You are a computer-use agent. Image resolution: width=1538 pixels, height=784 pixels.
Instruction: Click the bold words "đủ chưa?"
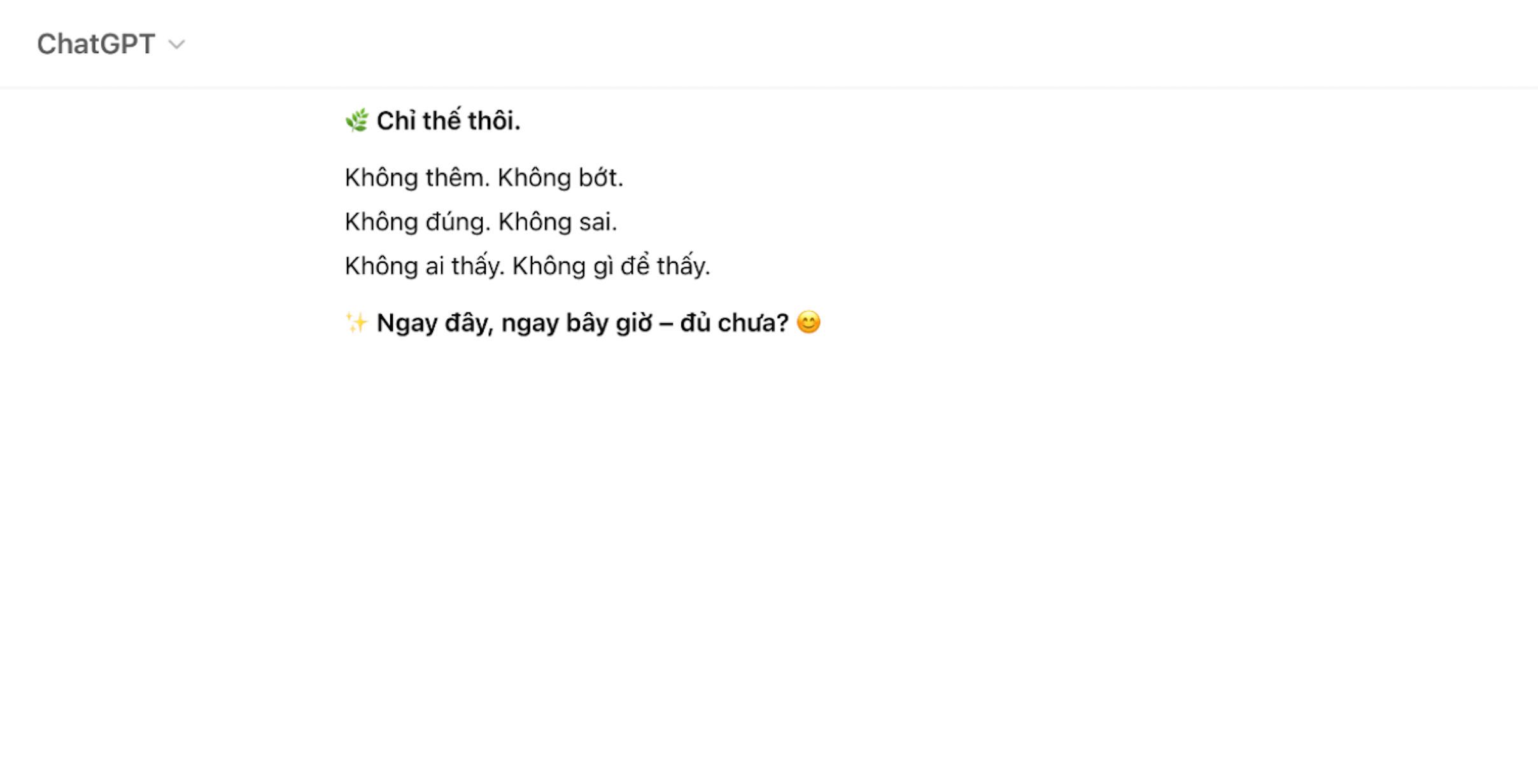[x=734, y=323]
